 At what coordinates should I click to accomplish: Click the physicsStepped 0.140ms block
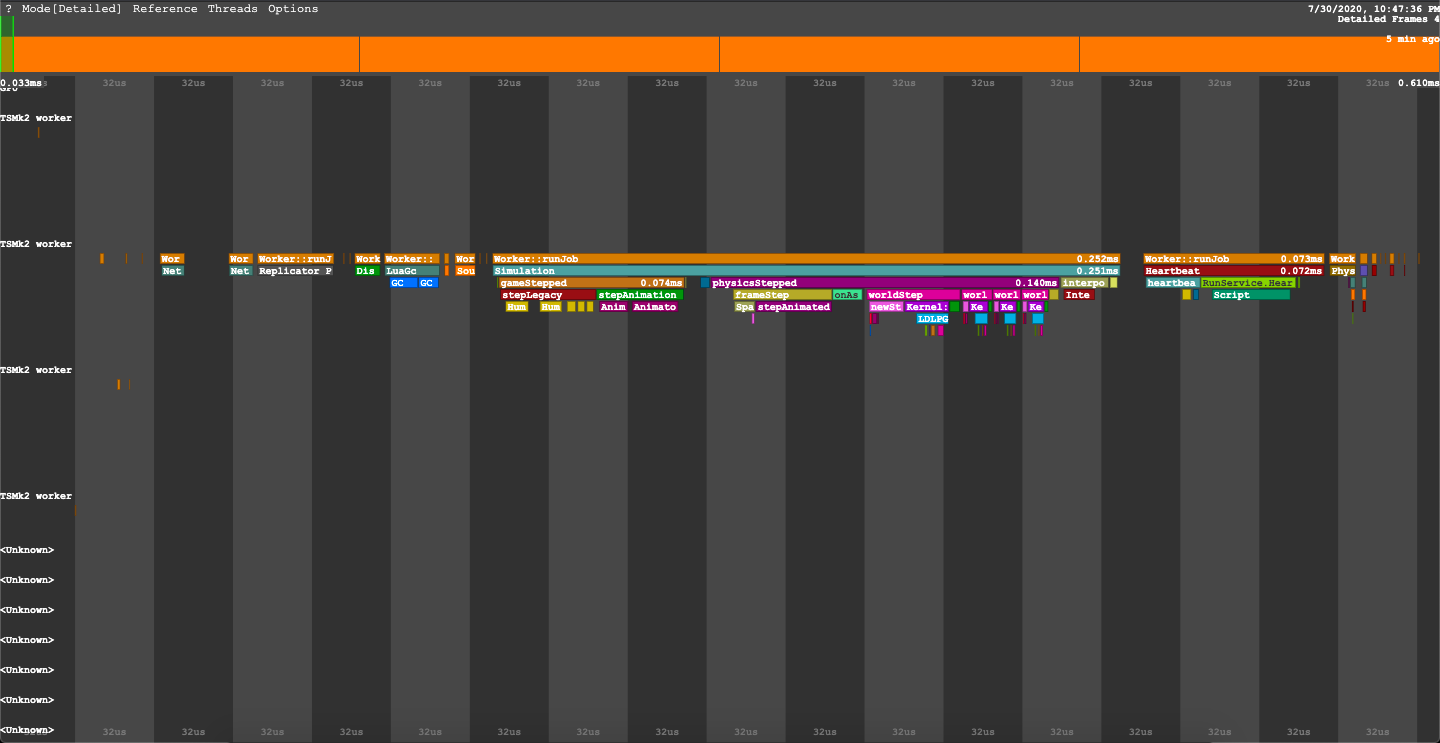[884, 283]
